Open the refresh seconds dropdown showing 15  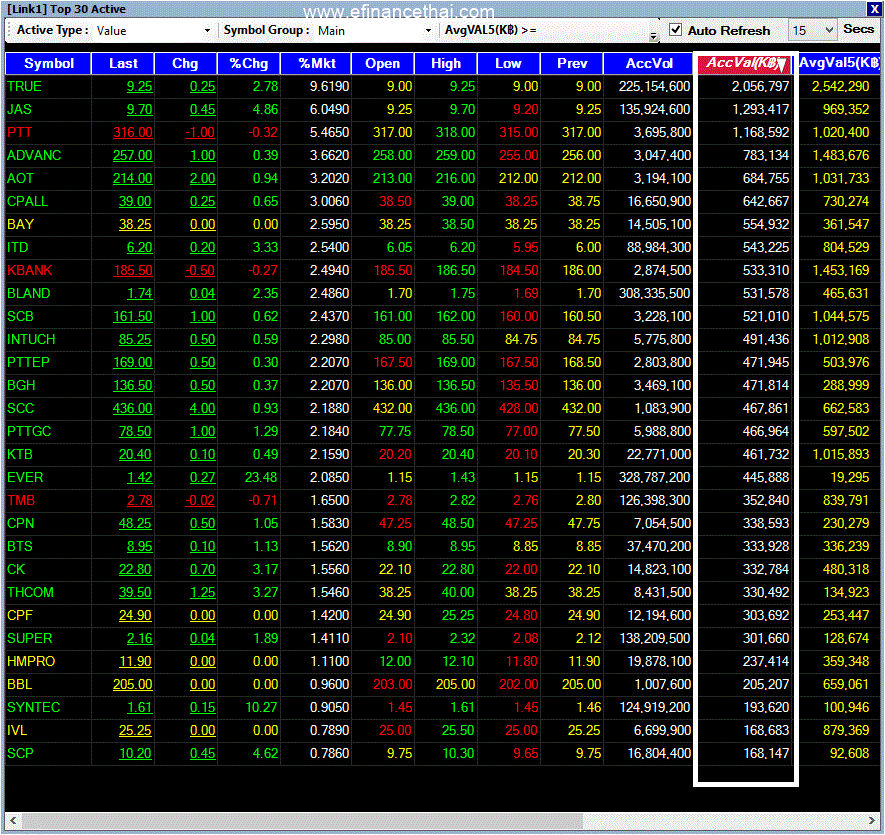tap(812, 30)
